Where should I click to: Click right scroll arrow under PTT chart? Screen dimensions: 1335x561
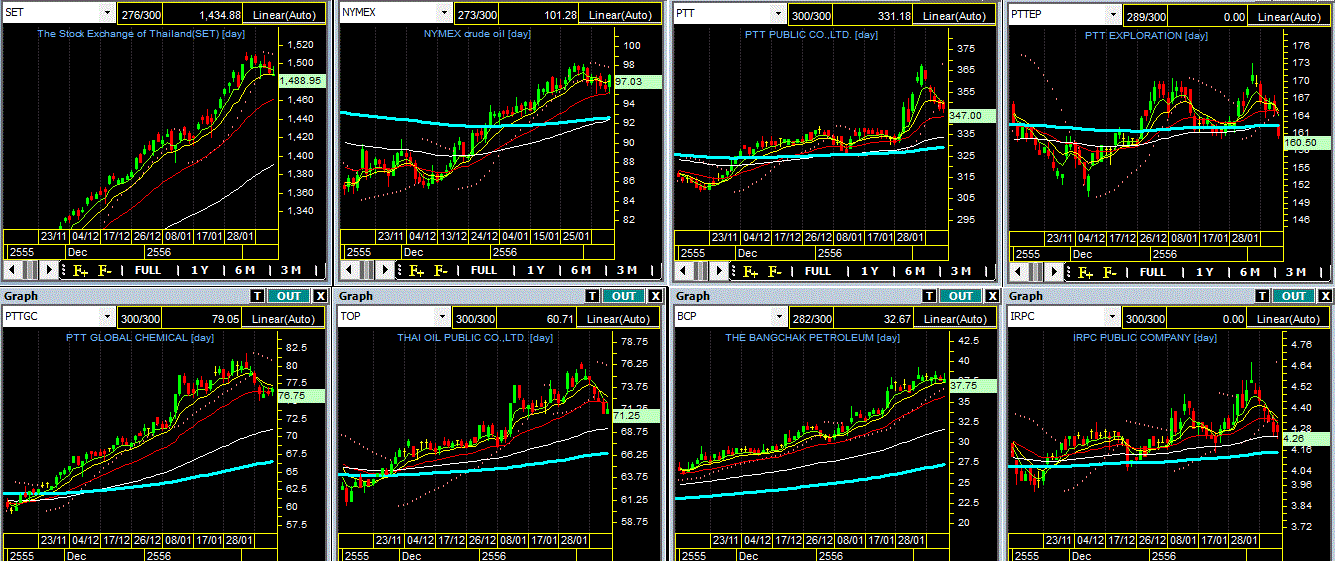click(x=717, y=271)
